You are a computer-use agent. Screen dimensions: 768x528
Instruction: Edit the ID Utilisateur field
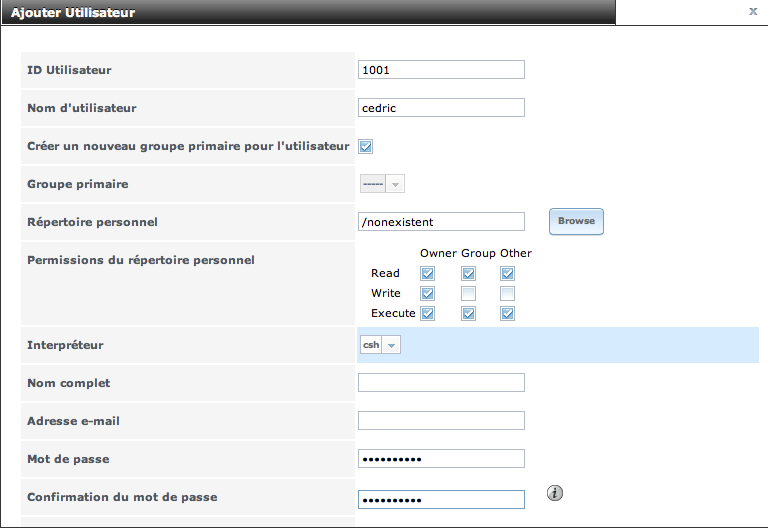pyautogui.click(x=441, y=70)
